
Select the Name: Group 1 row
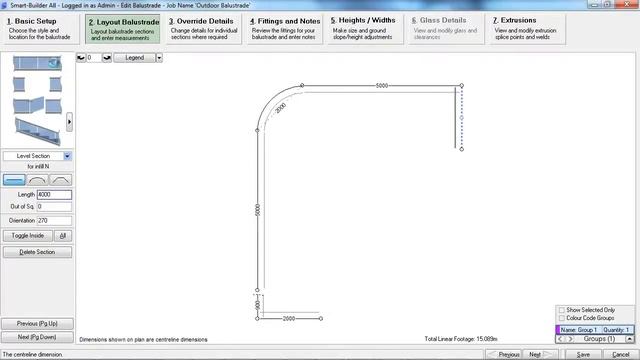click(x=595, y=330)
